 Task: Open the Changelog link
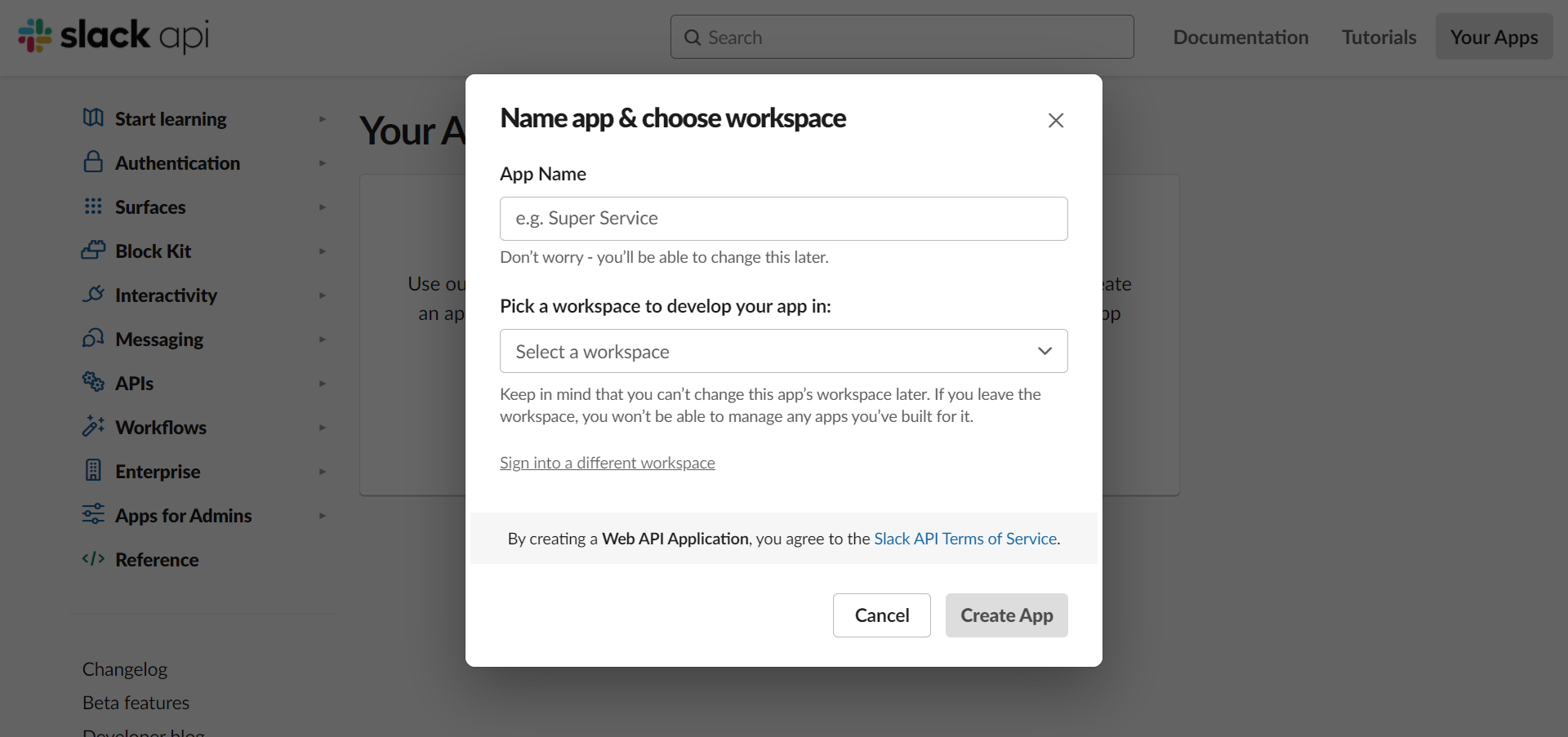point(125,669)
